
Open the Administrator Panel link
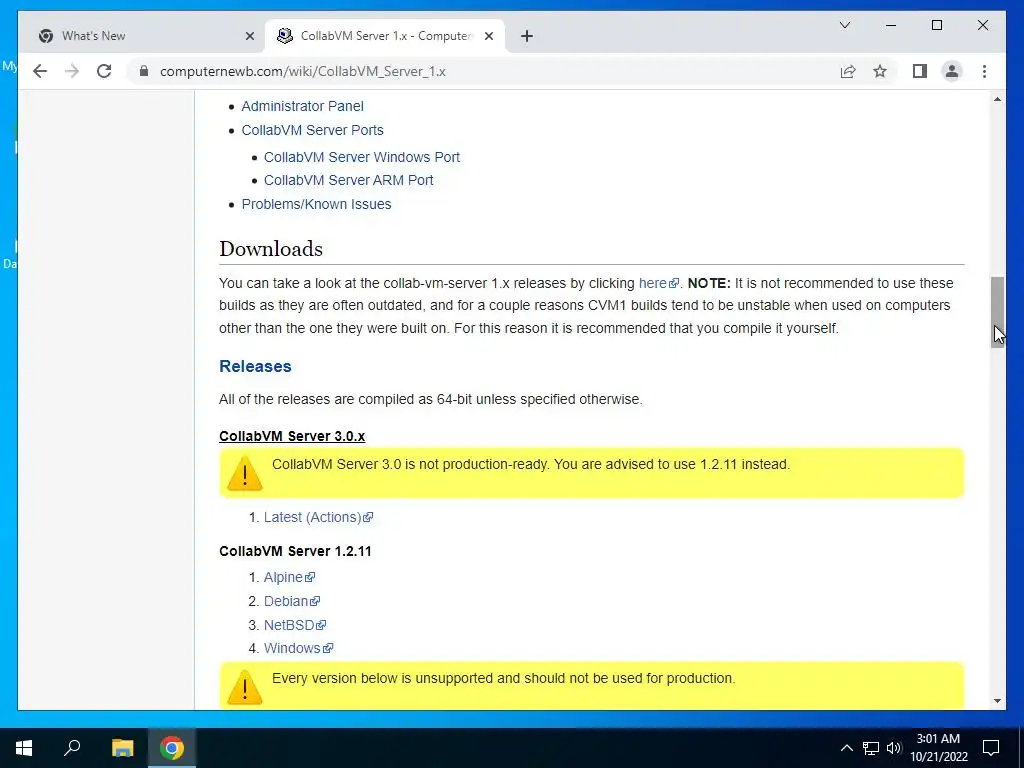click(302, 106)
